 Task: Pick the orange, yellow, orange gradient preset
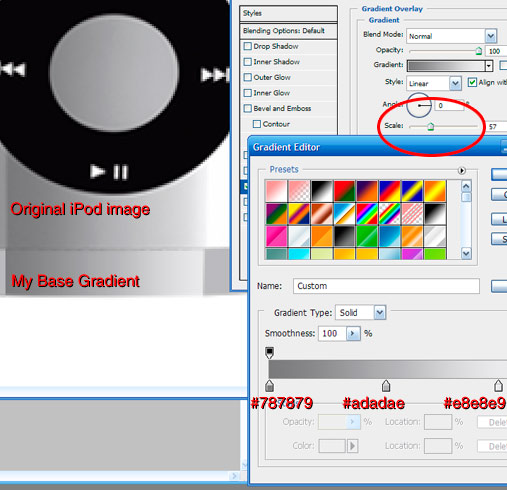[x=435, y=191]
